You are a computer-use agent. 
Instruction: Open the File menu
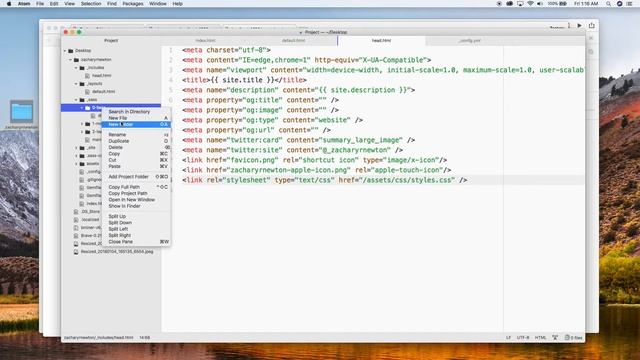pyautogui.click(x=40, y=4)
